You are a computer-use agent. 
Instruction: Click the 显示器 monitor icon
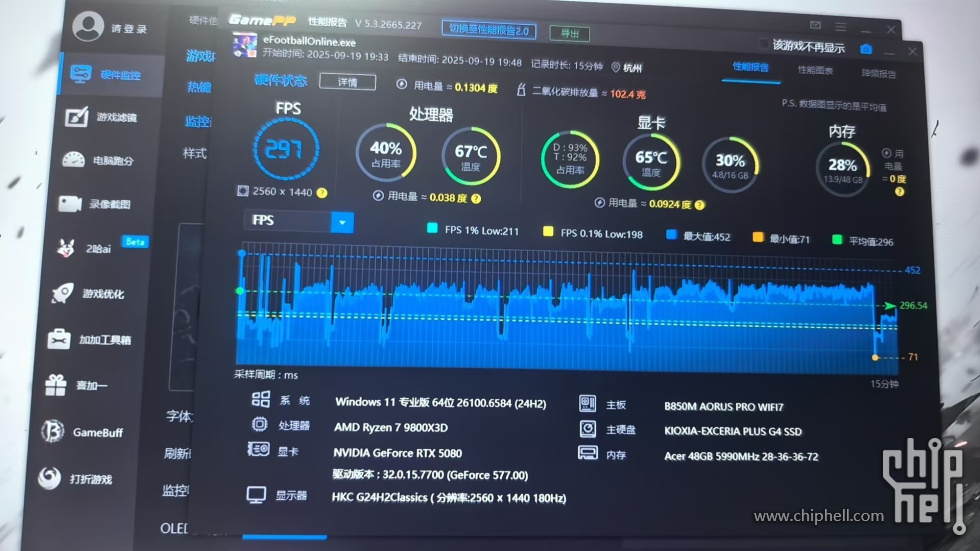click(x=256, y=495)
